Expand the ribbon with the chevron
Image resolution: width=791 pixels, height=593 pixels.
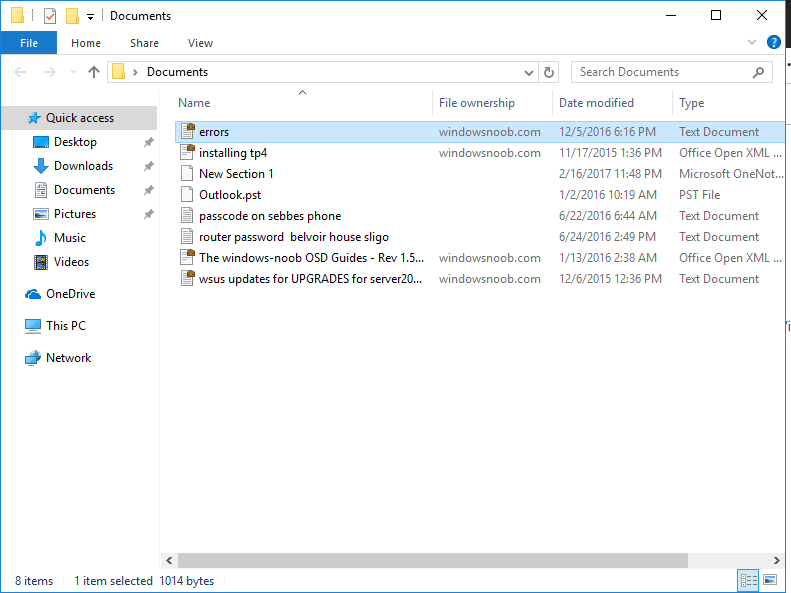pos(752,42)
